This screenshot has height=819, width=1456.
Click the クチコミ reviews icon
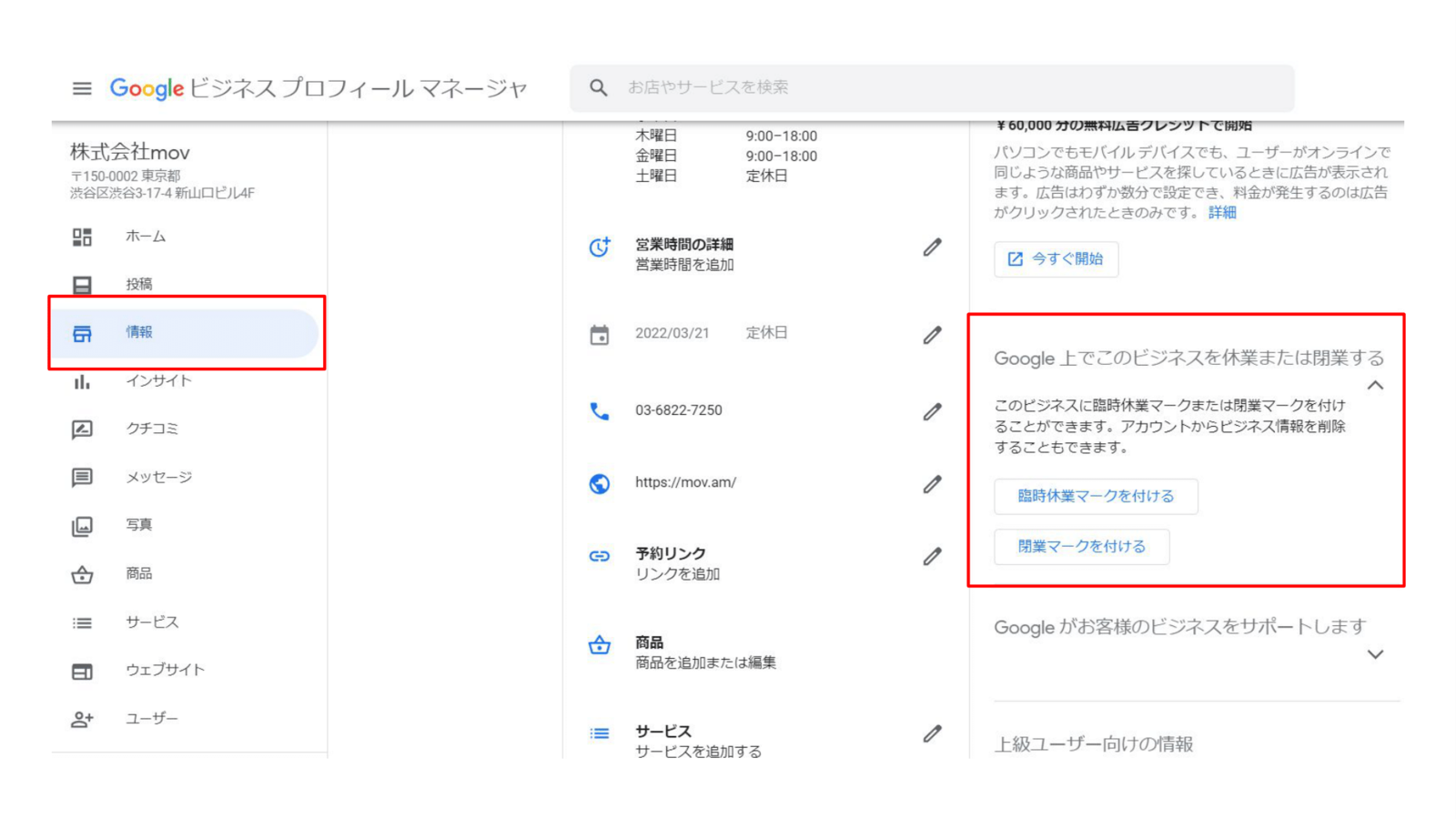click(x=82, y=429)
